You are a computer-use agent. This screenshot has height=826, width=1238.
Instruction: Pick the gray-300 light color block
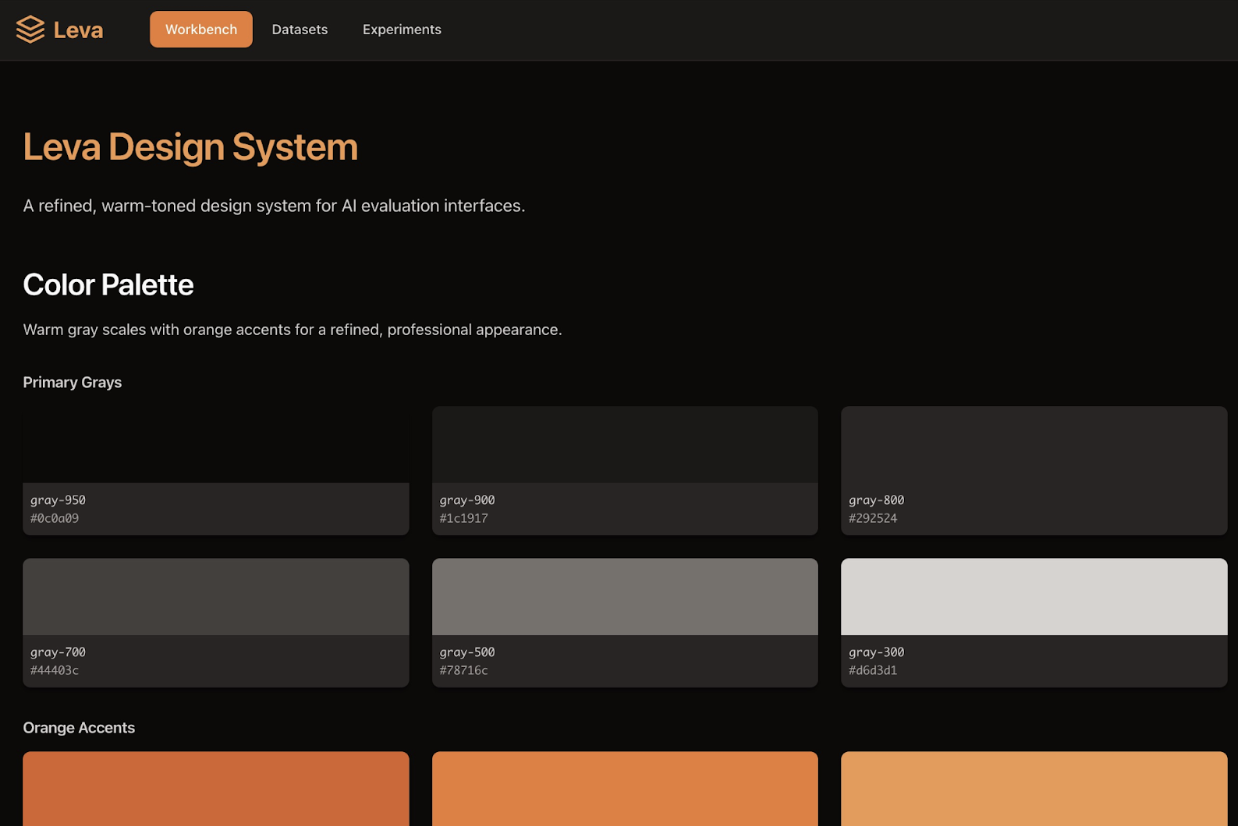(1034, 597)
